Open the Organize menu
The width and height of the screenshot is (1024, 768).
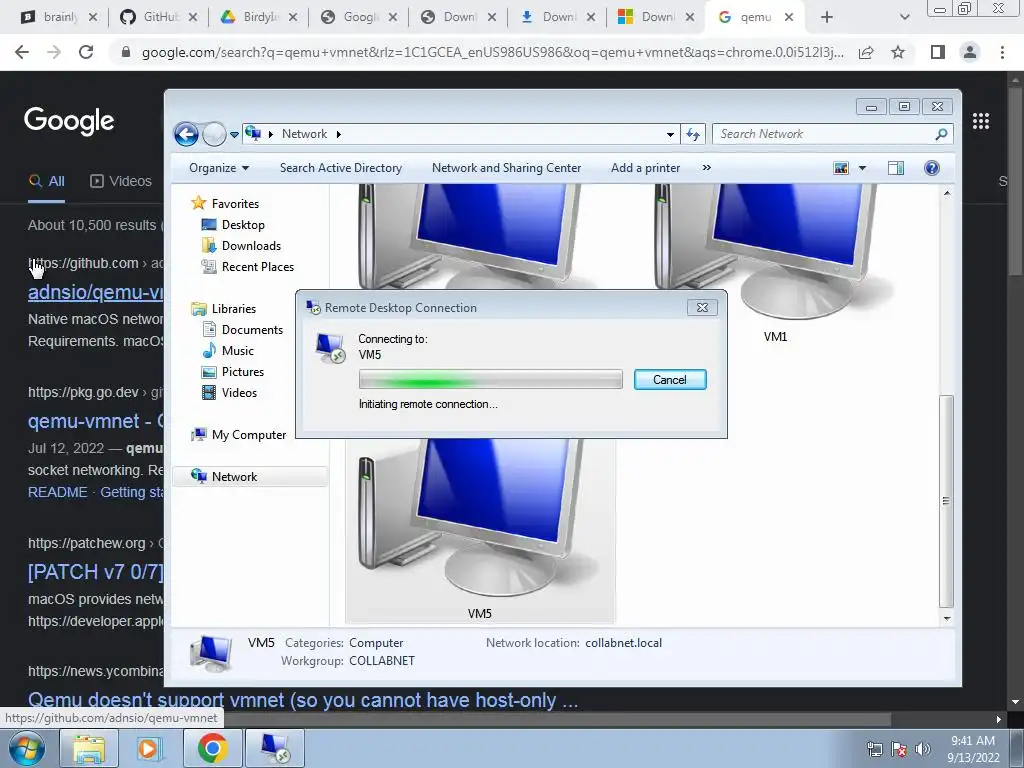pyautogui.click(x=219, y=168)
